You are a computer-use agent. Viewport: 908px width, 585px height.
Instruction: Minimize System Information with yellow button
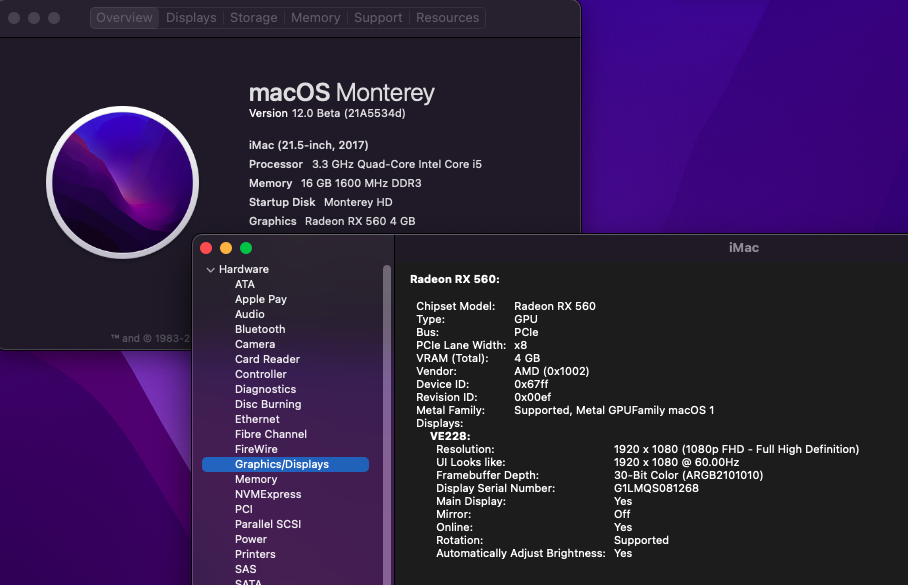pos(226,248)
